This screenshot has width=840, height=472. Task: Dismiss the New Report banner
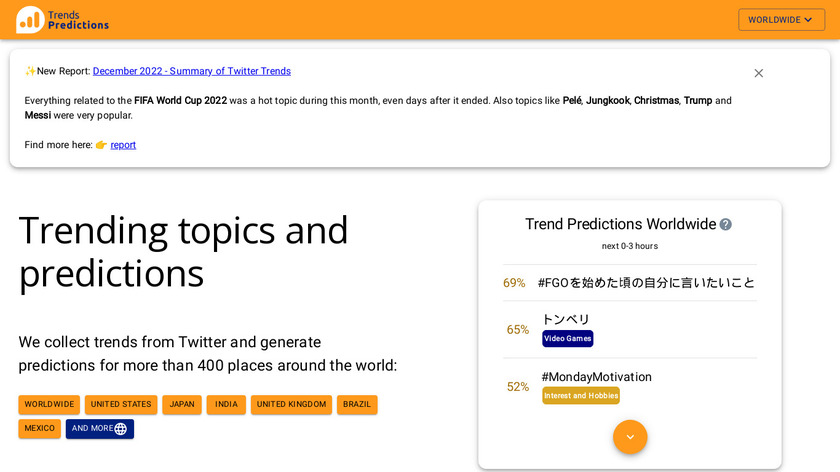758,73
